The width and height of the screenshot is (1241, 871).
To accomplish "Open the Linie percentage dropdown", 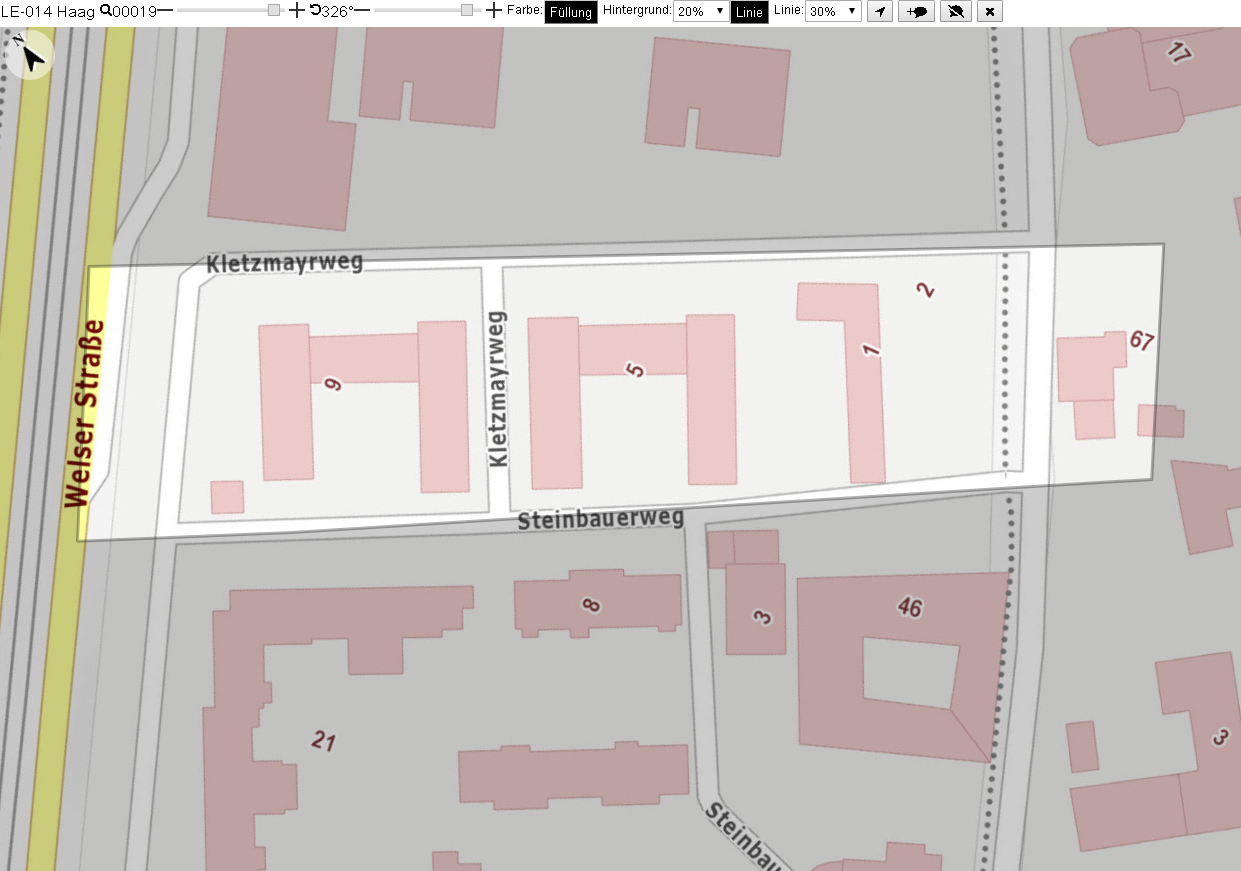I will click(833, 11).
